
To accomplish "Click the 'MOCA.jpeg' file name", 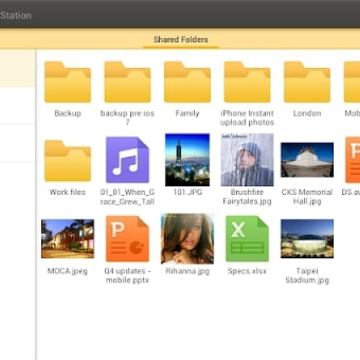I will click(67, 271).
